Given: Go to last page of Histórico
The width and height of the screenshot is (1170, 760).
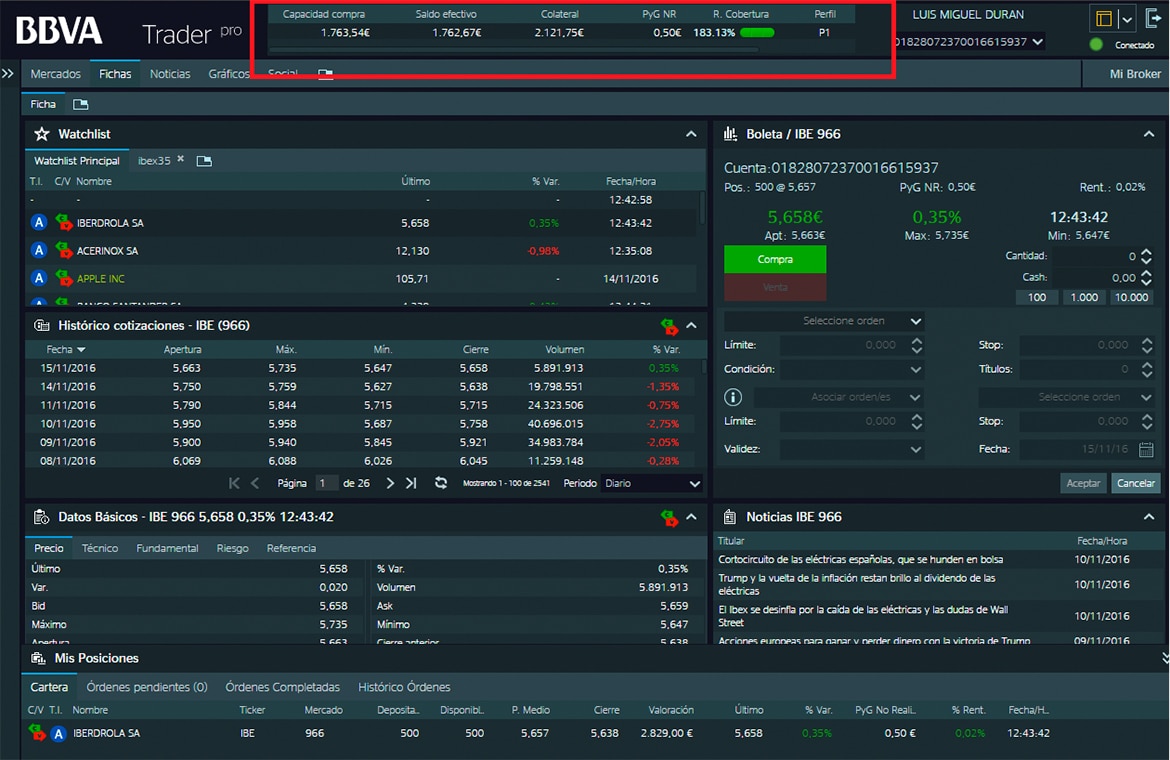Looking at the screenshot, I should [411, 483].
